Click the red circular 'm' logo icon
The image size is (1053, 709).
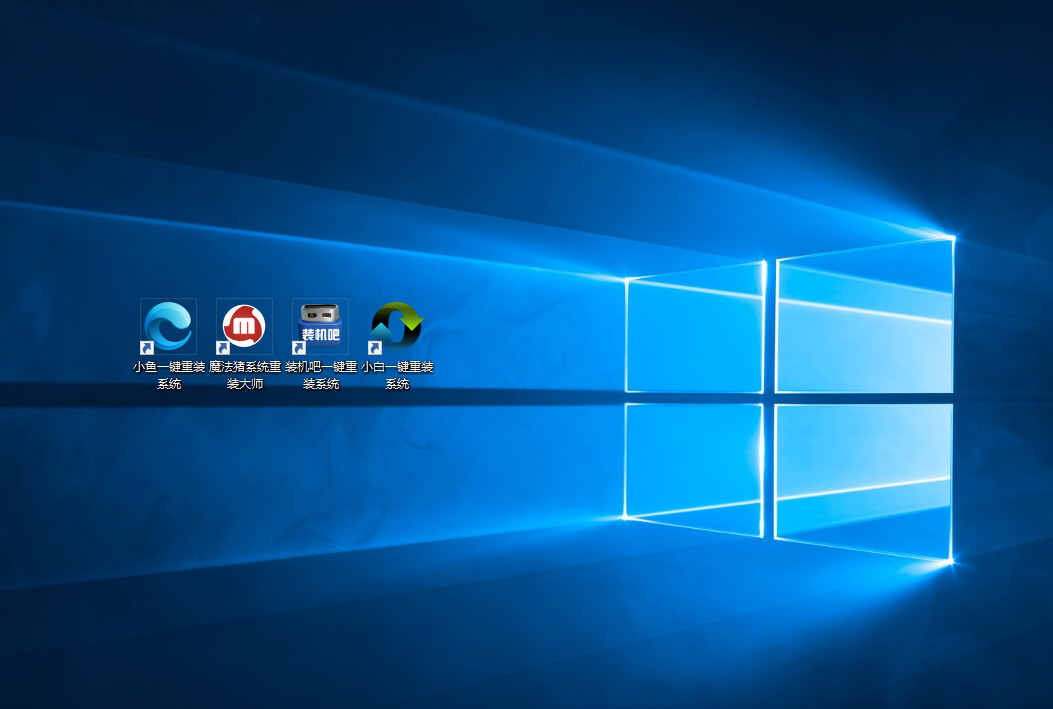click(x=243, y=323)
